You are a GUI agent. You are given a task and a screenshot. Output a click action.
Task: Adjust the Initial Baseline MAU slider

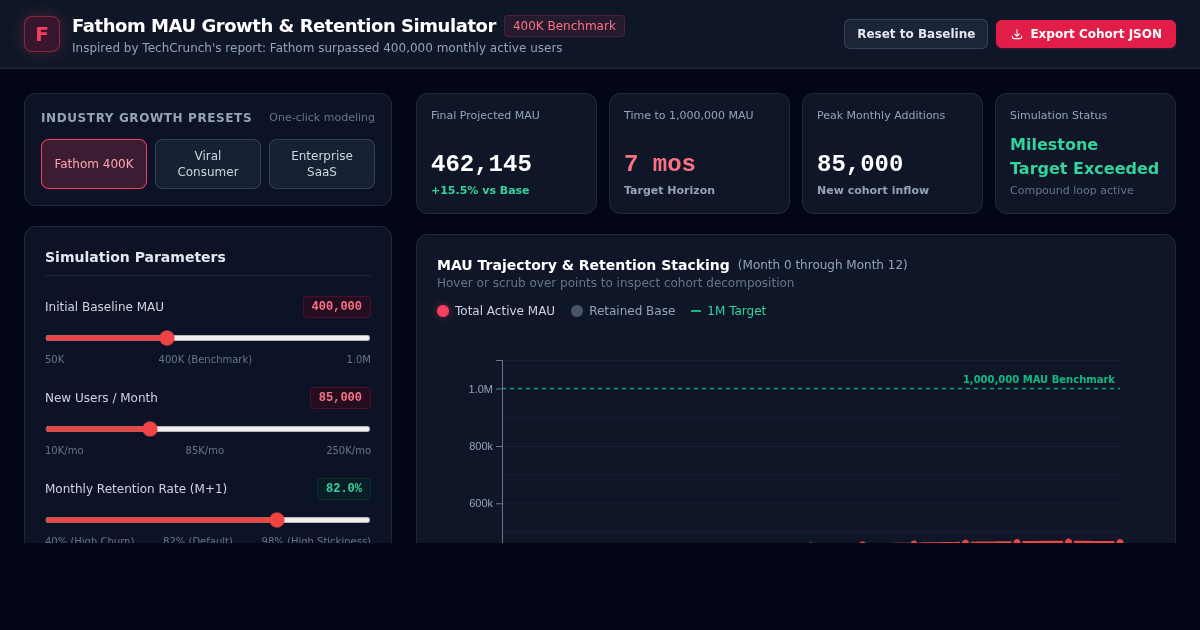pyautogui.click(x=208, y=338)
